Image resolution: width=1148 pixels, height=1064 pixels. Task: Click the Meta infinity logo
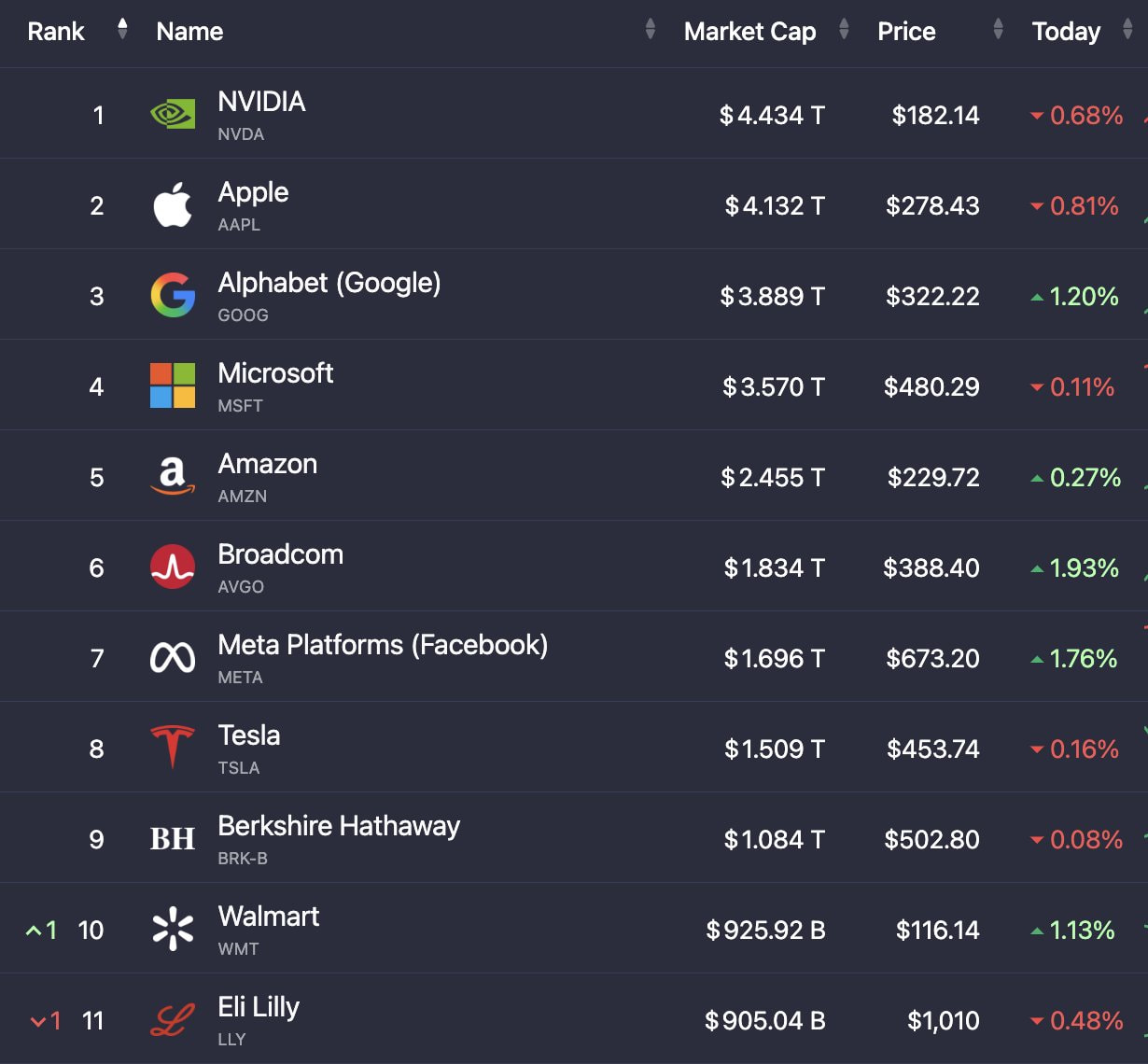tap(173, 658)
